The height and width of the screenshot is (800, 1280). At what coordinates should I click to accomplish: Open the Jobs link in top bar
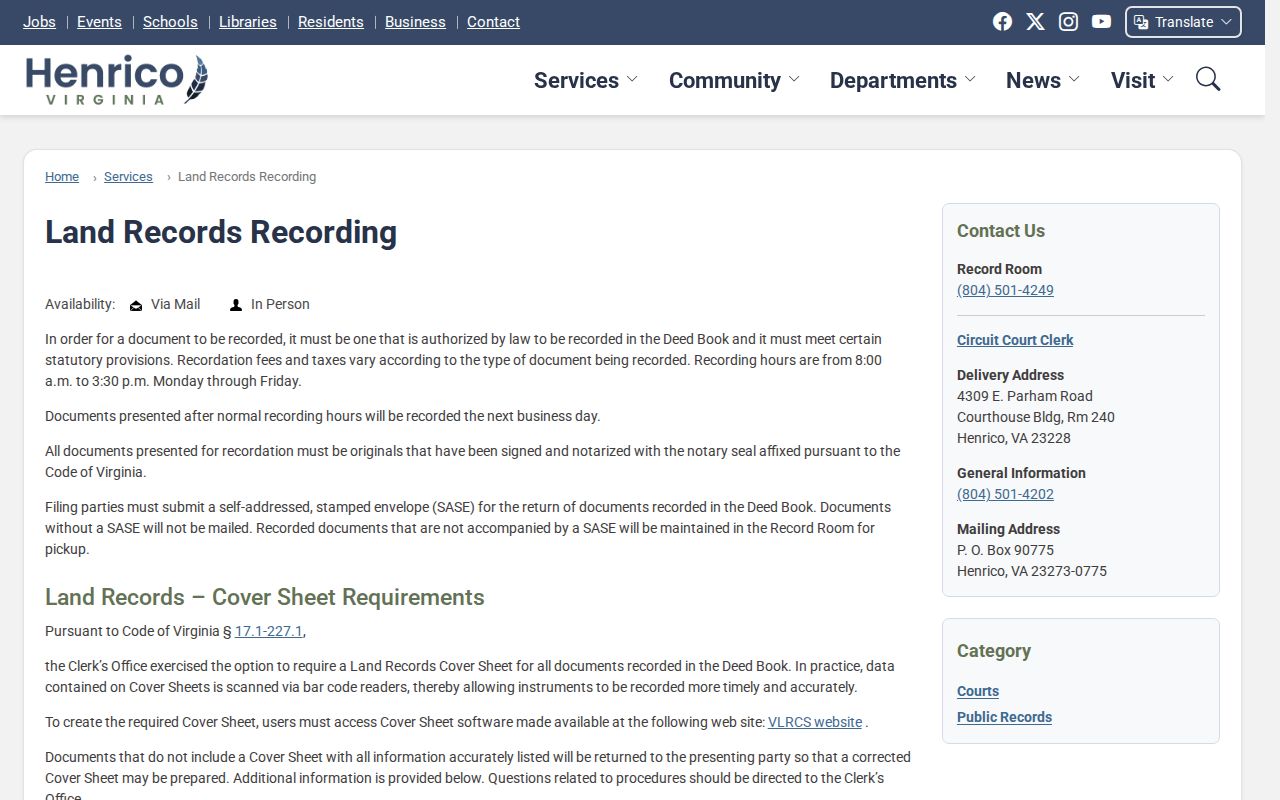click(x=39, y=22)
